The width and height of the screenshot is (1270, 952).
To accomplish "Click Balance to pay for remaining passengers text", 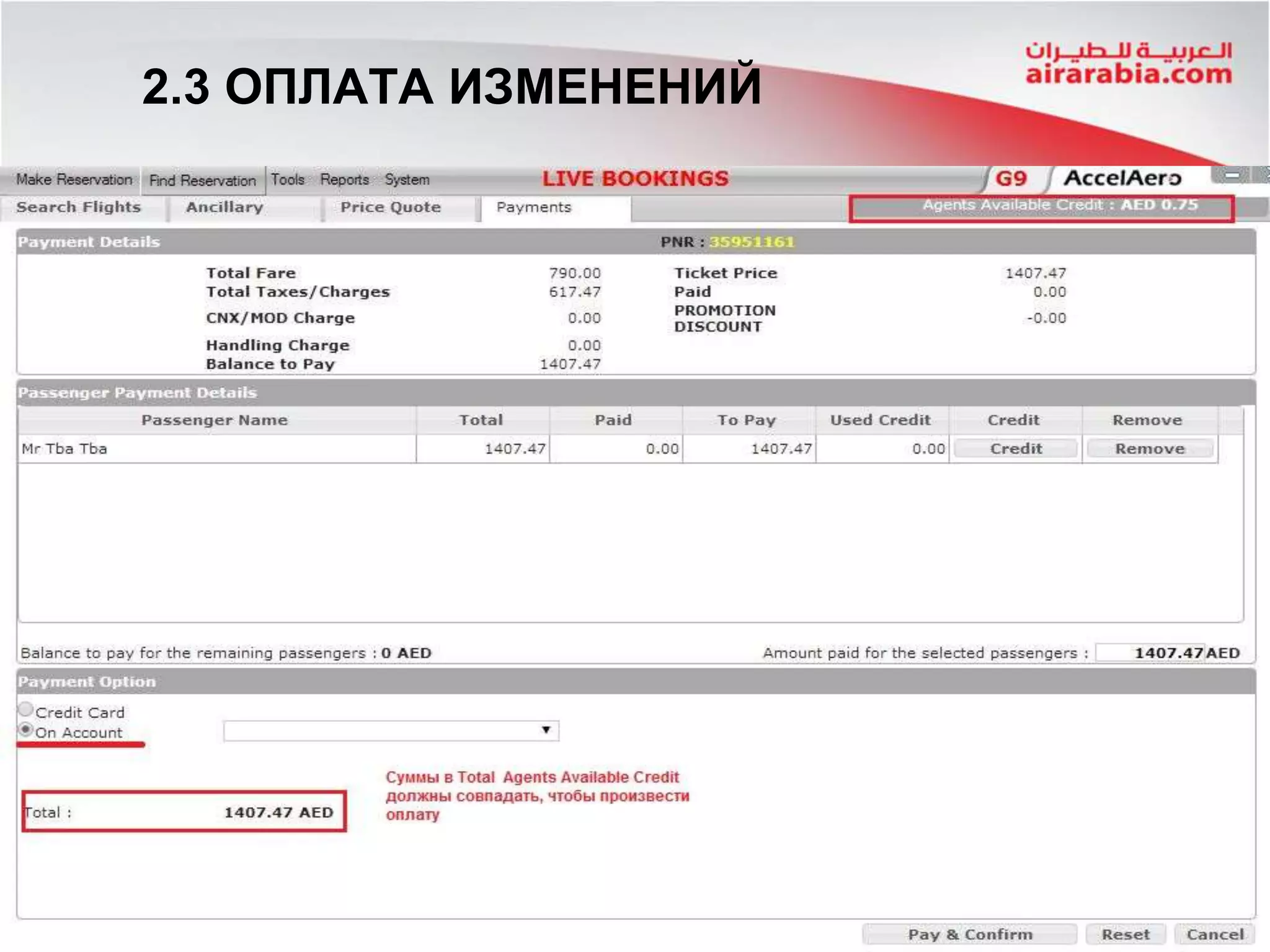I will 226,653.
